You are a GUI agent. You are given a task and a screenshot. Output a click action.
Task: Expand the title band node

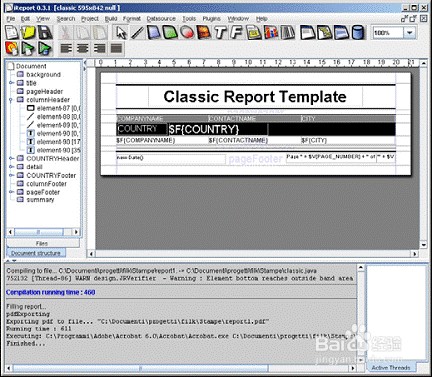click(11, 83)
